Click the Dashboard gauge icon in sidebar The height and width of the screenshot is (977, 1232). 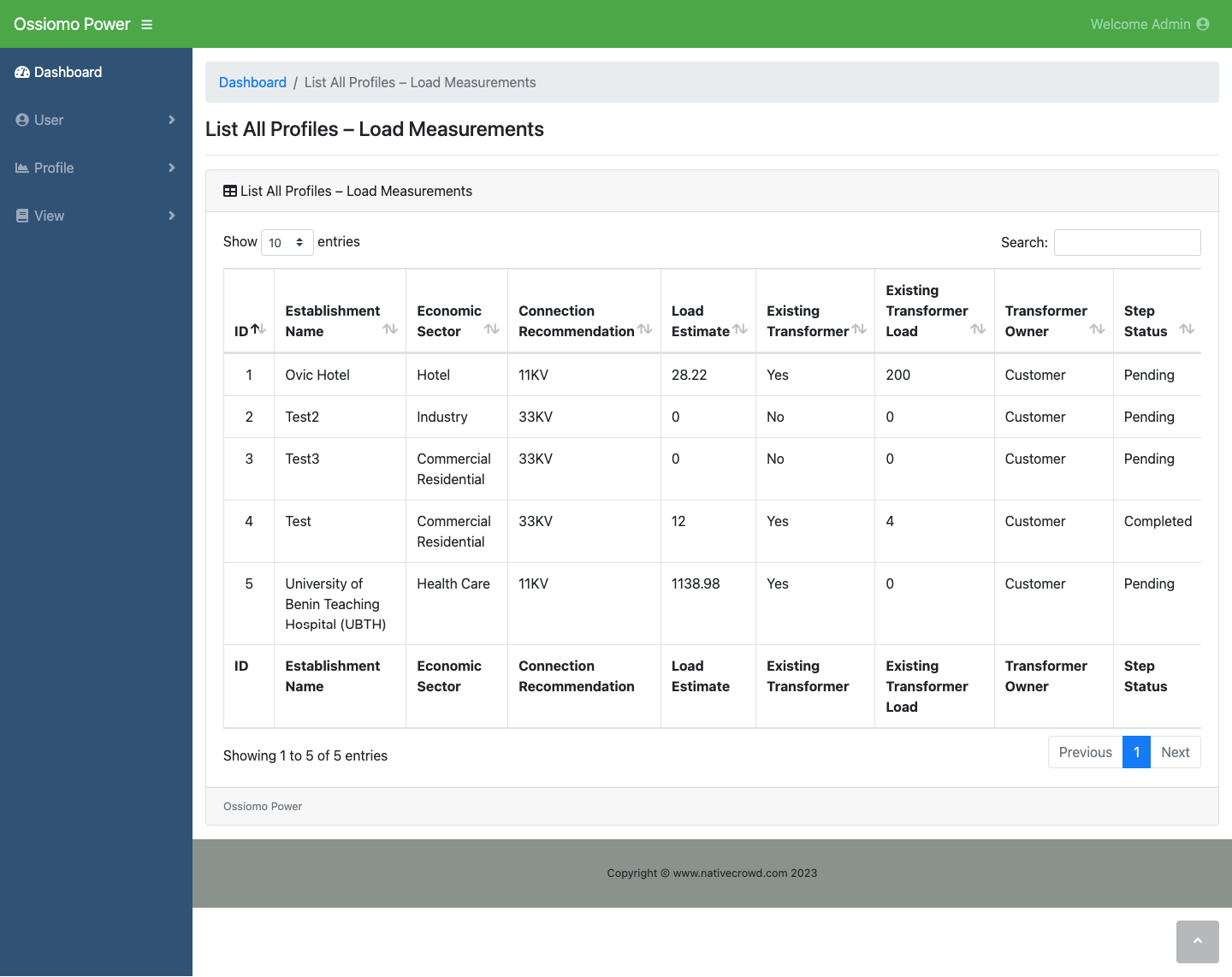coord(22,73)
